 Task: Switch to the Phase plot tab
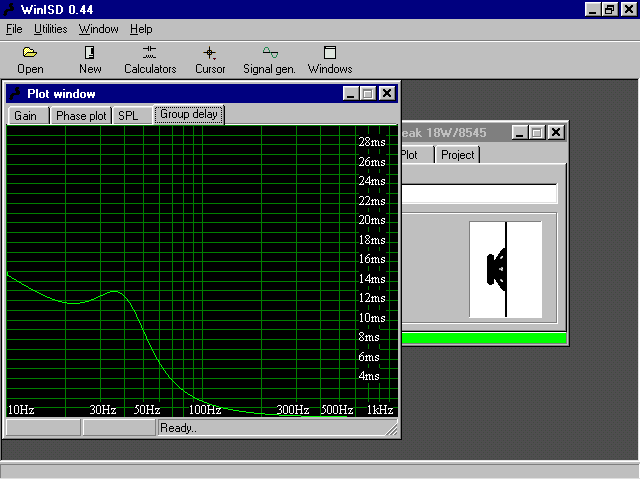[81, 116]
